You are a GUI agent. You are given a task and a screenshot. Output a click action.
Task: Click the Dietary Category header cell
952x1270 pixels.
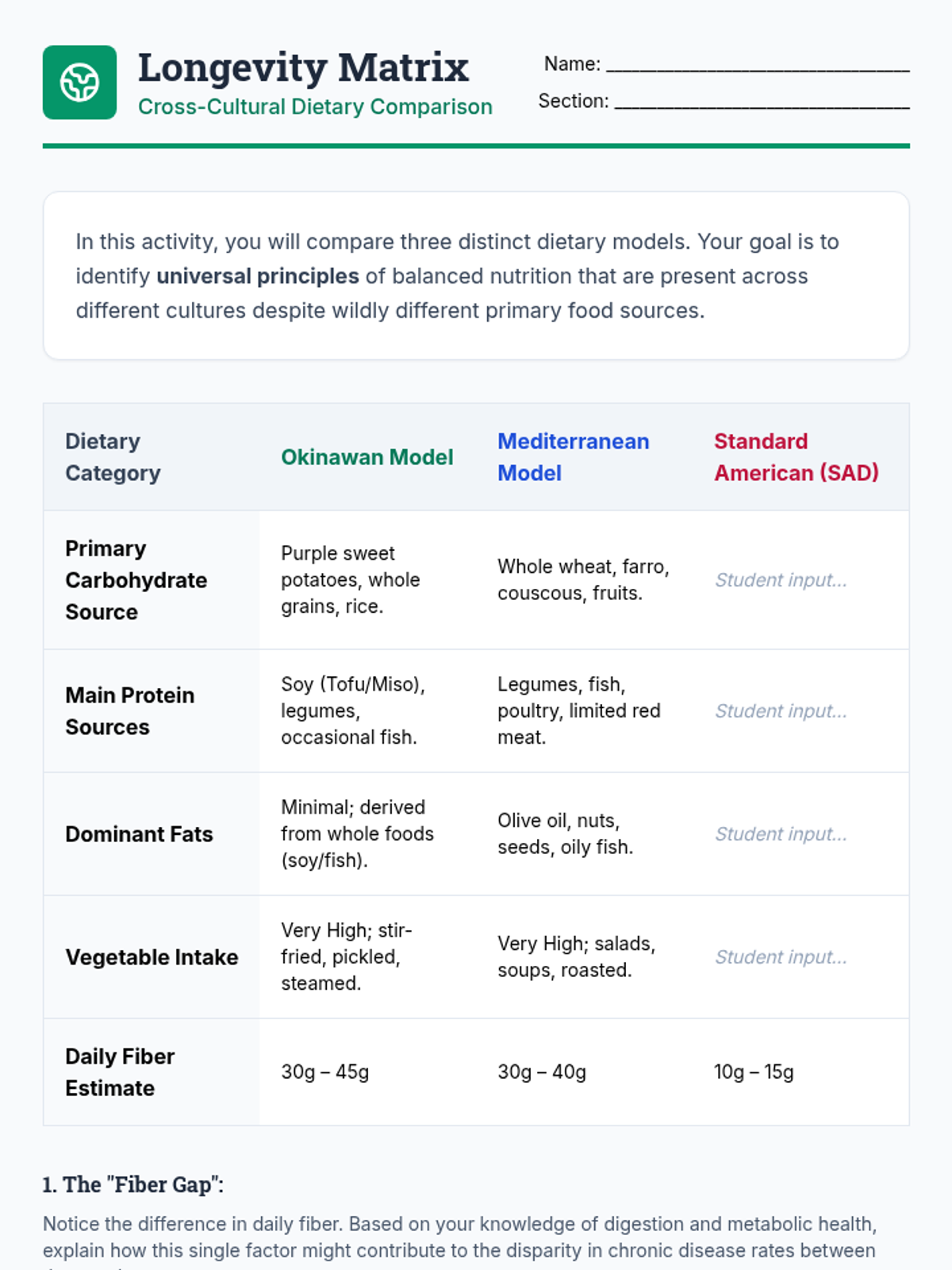tap(113, 457)
